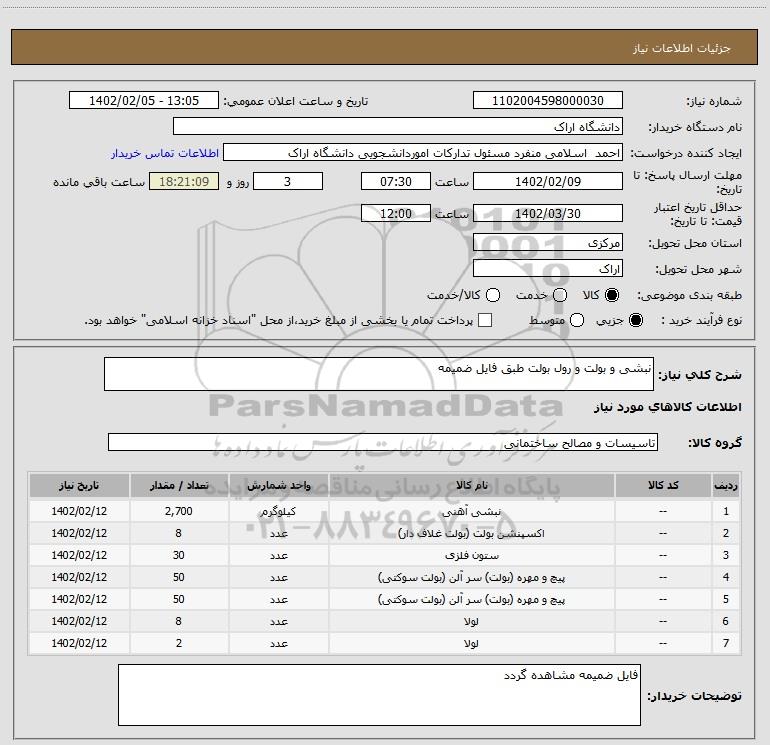The width and height of the screenshot is (770, 745).
Task: Click the quantity 30 for ستون فلزی
Action: (179, 555)
